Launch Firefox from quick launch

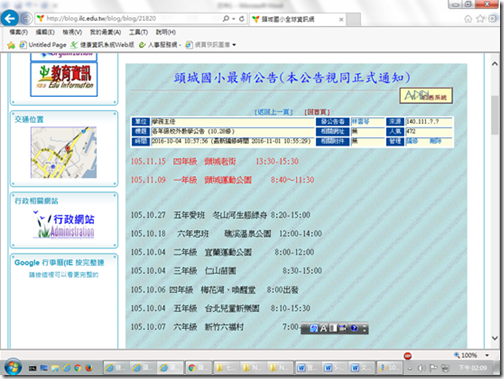tap(89, 368)
